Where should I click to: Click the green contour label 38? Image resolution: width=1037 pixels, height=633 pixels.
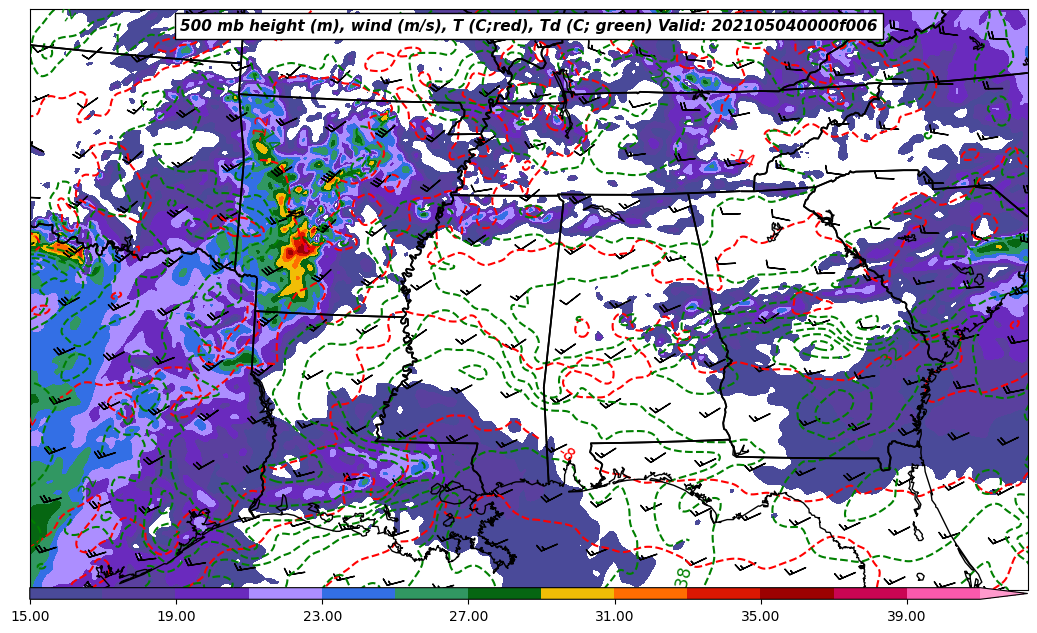(683, 576)
